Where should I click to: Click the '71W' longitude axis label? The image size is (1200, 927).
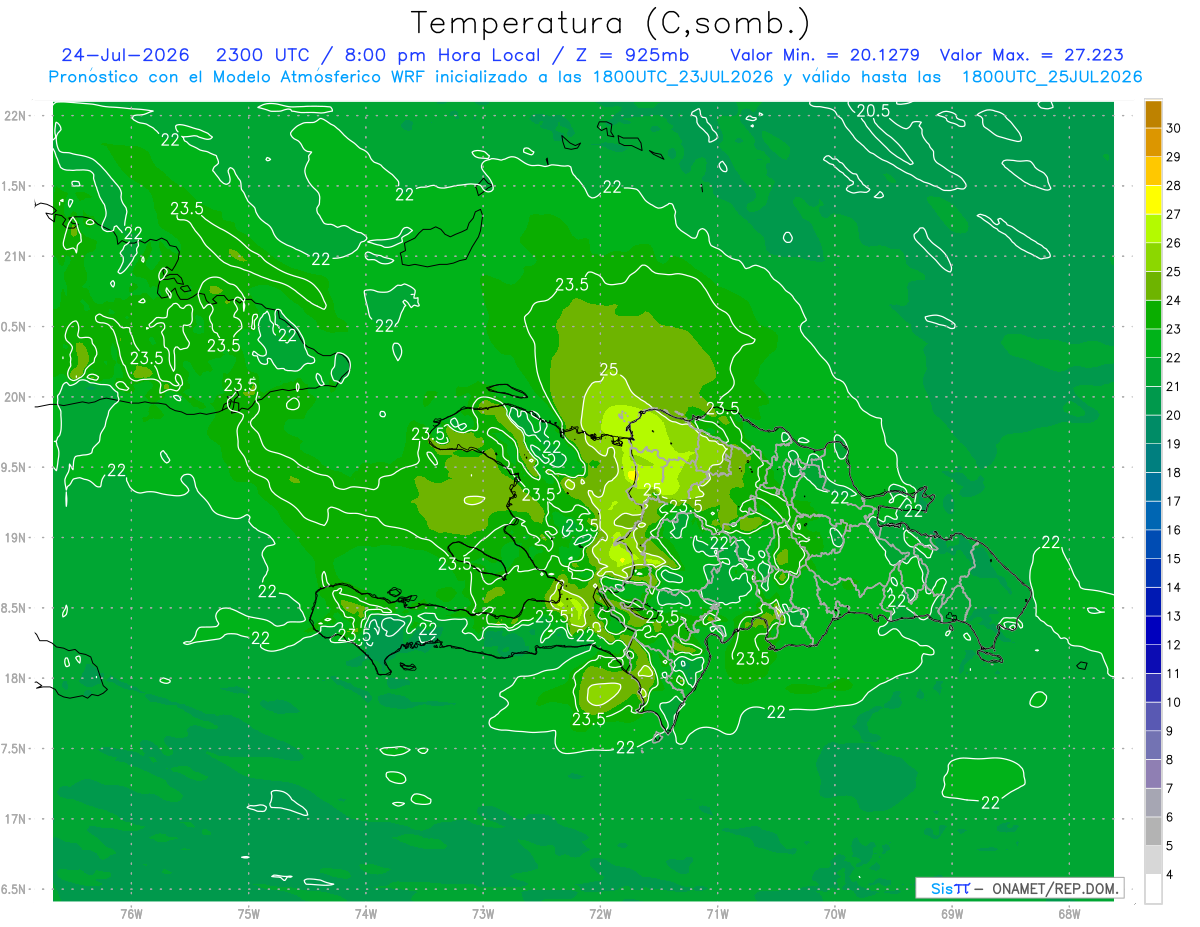pos(717,913)
